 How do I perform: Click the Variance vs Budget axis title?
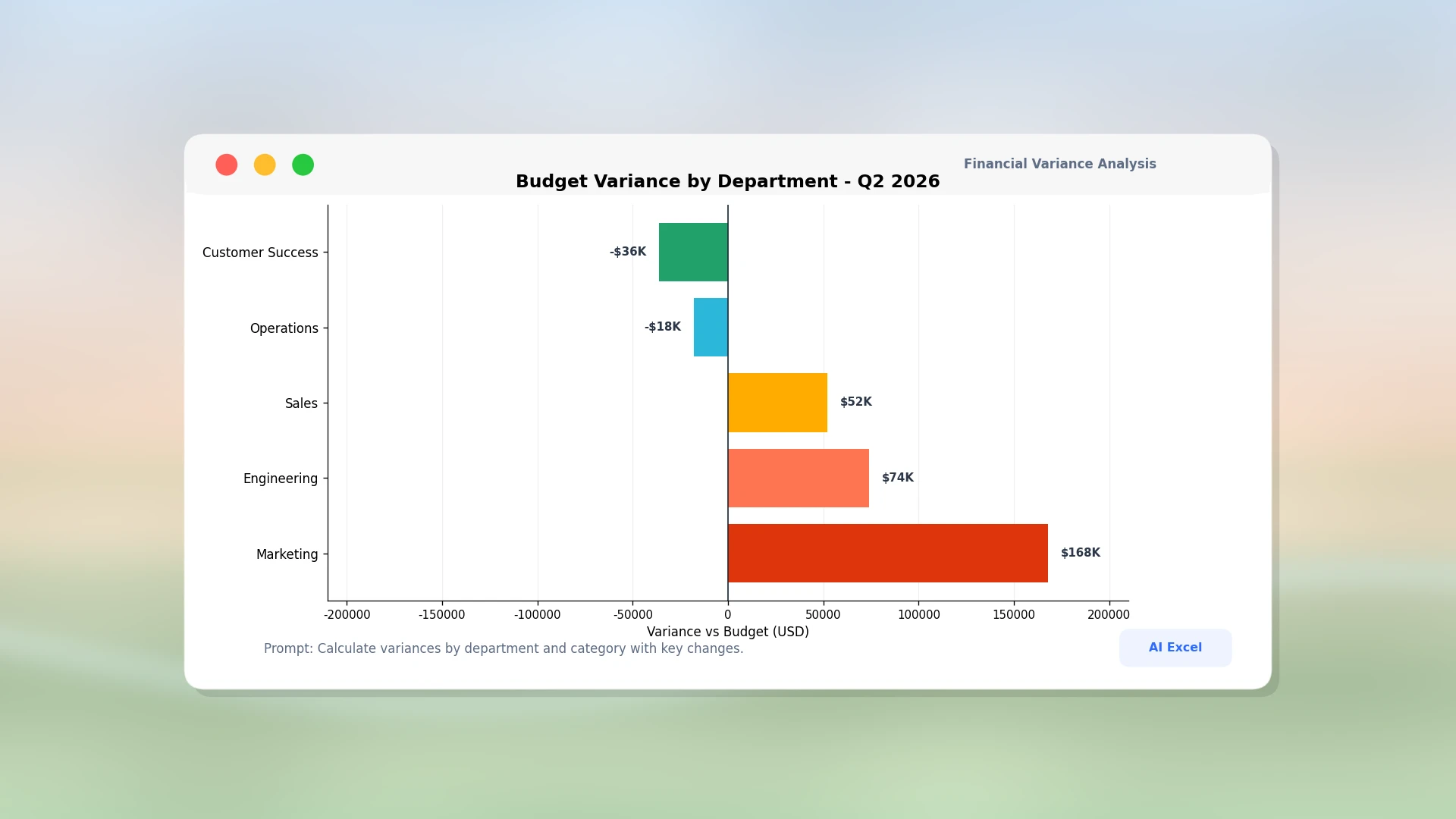coord(727,632)
